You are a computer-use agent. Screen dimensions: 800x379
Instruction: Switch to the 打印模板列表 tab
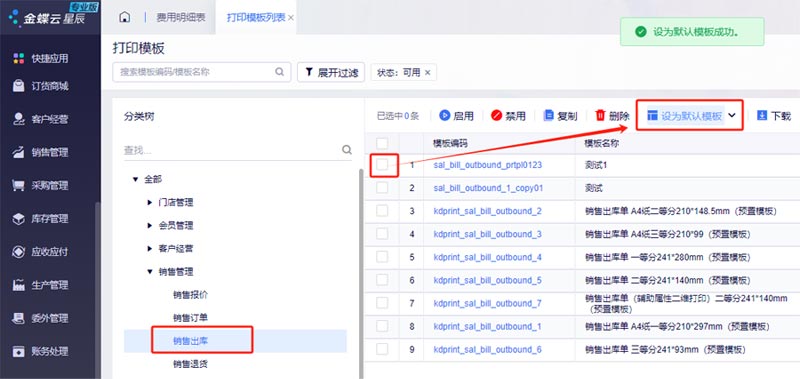tap(257, 17)
